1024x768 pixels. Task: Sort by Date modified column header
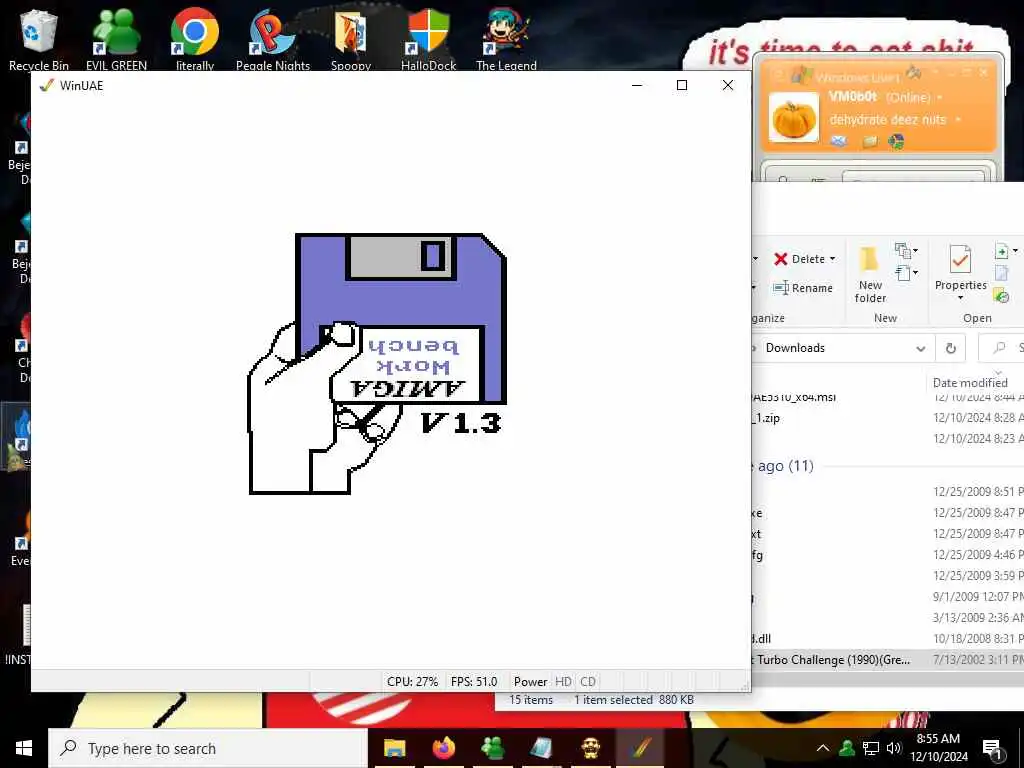click(970, 383)
